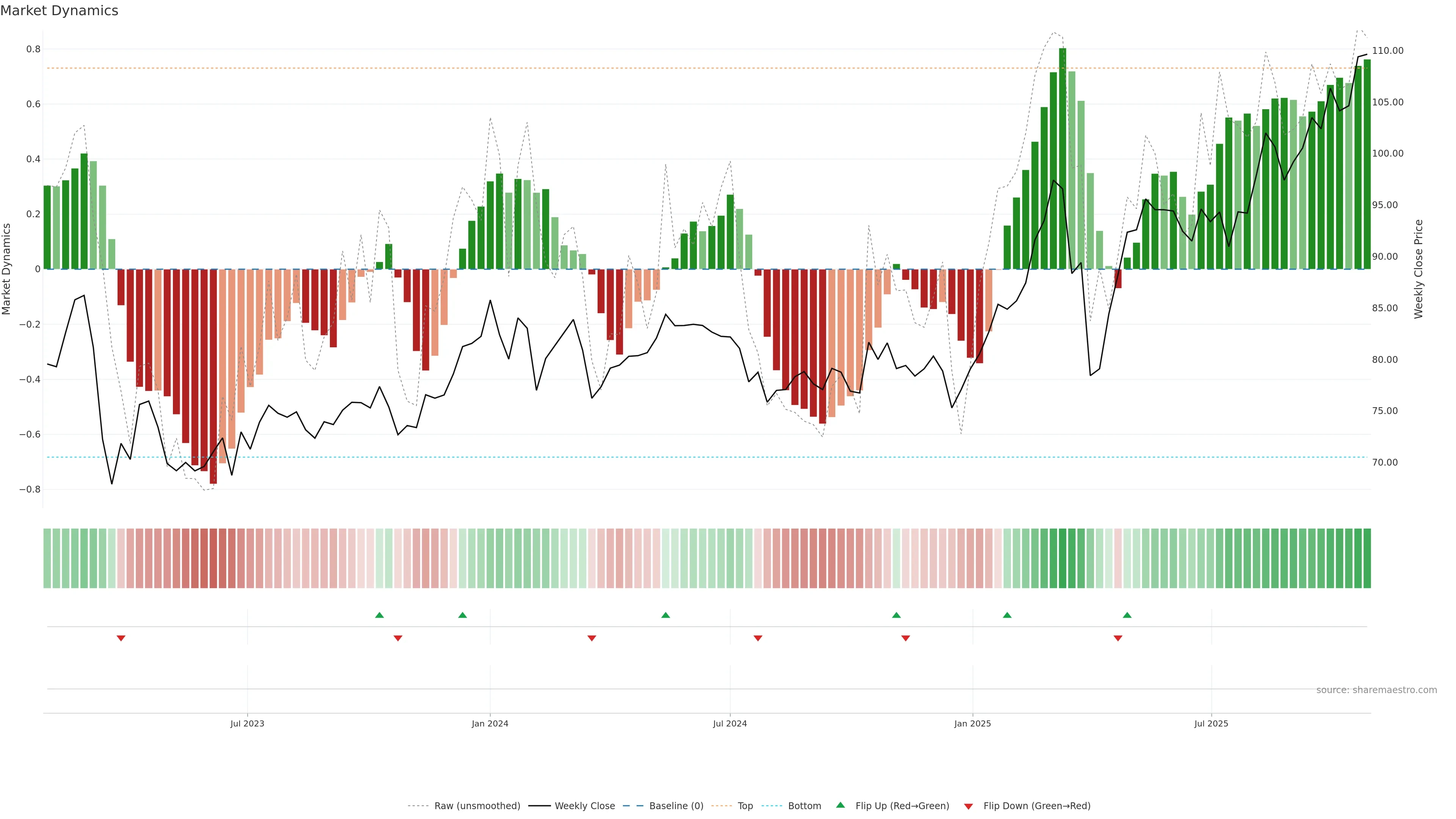Toggle the Weekly Close legend entry

point(584,806)
